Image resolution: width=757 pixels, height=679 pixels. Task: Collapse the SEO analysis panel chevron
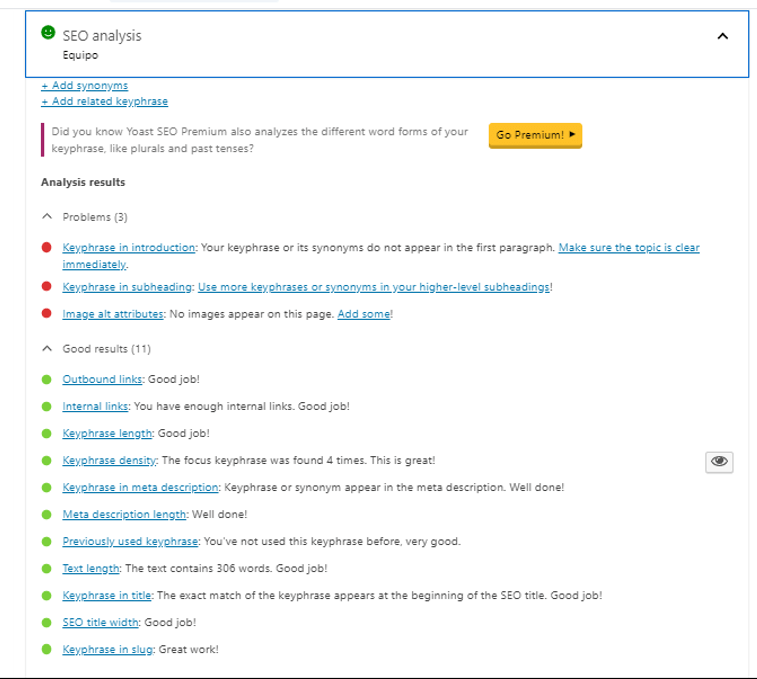pyautogui.click(x=723, y=37)
